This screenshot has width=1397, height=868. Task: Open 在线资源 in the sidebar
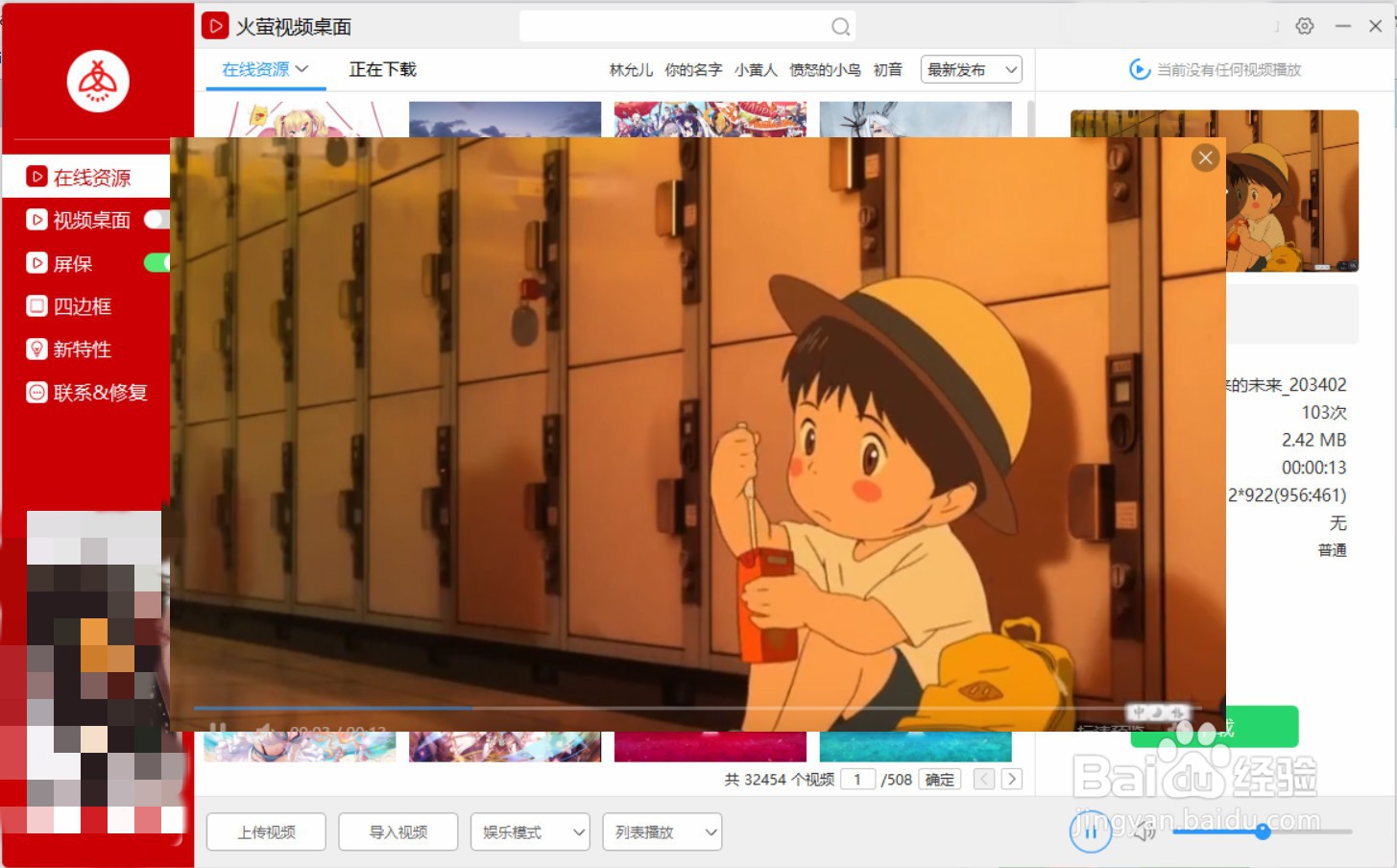click(86, 178)
